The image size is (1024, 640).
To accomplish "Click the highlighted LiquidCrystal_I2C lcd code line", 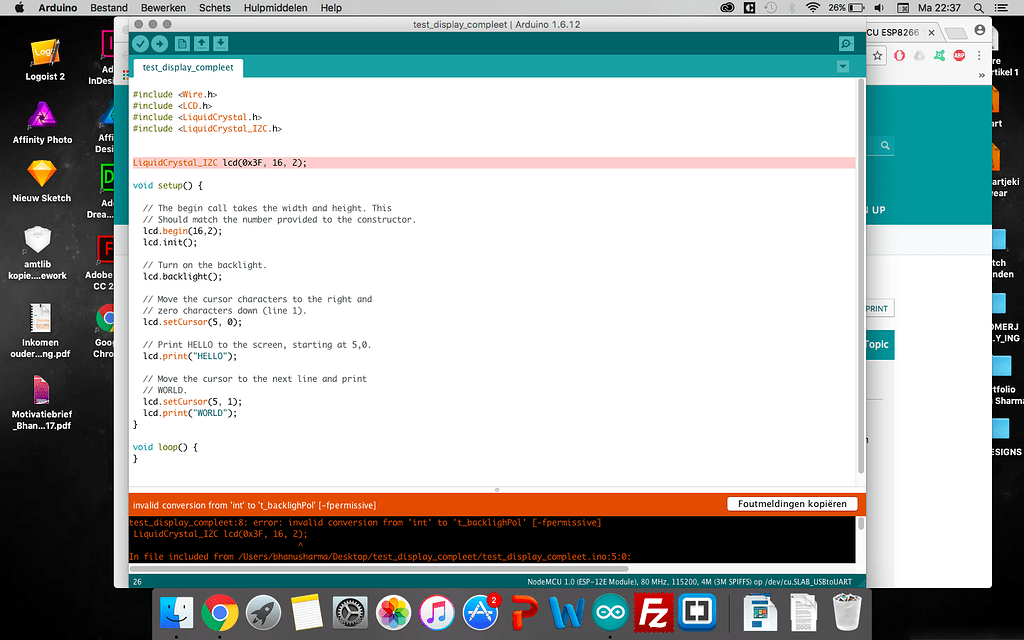I will click(494, 163).
